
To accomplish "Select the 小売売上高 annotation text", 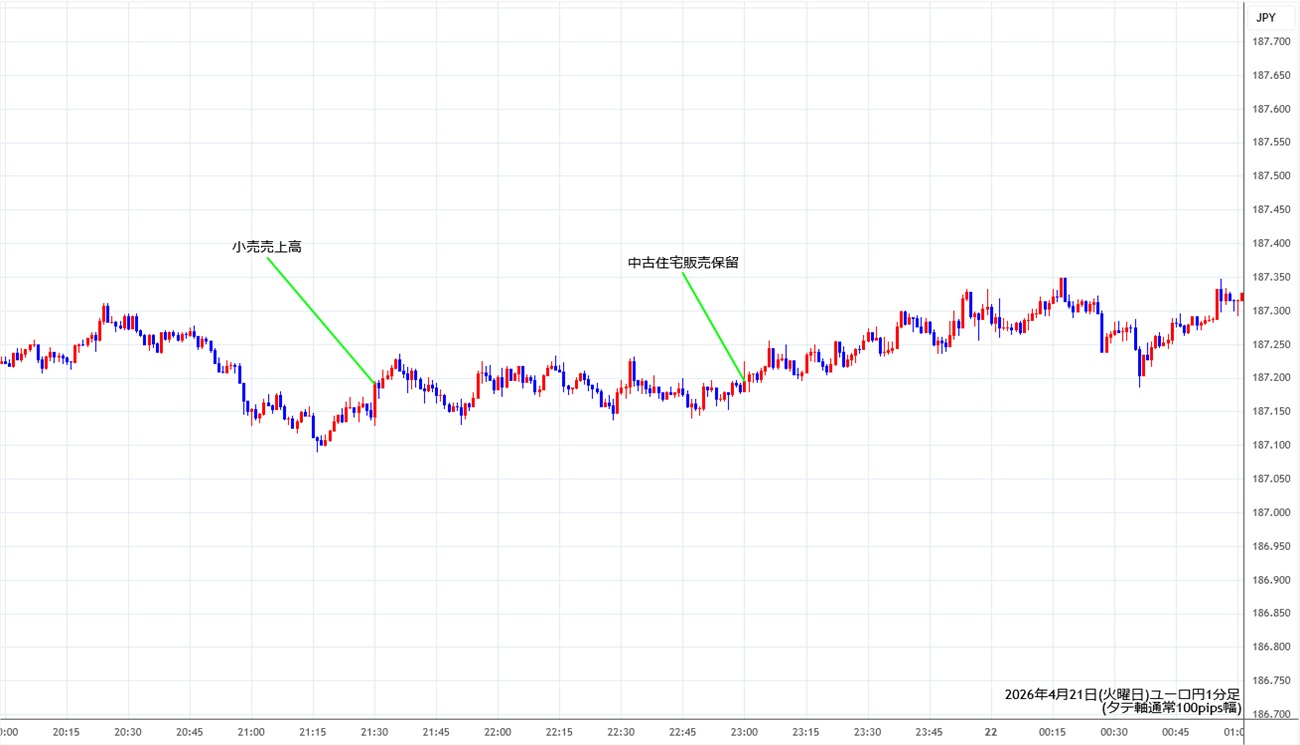I will (x=266, y=246).
